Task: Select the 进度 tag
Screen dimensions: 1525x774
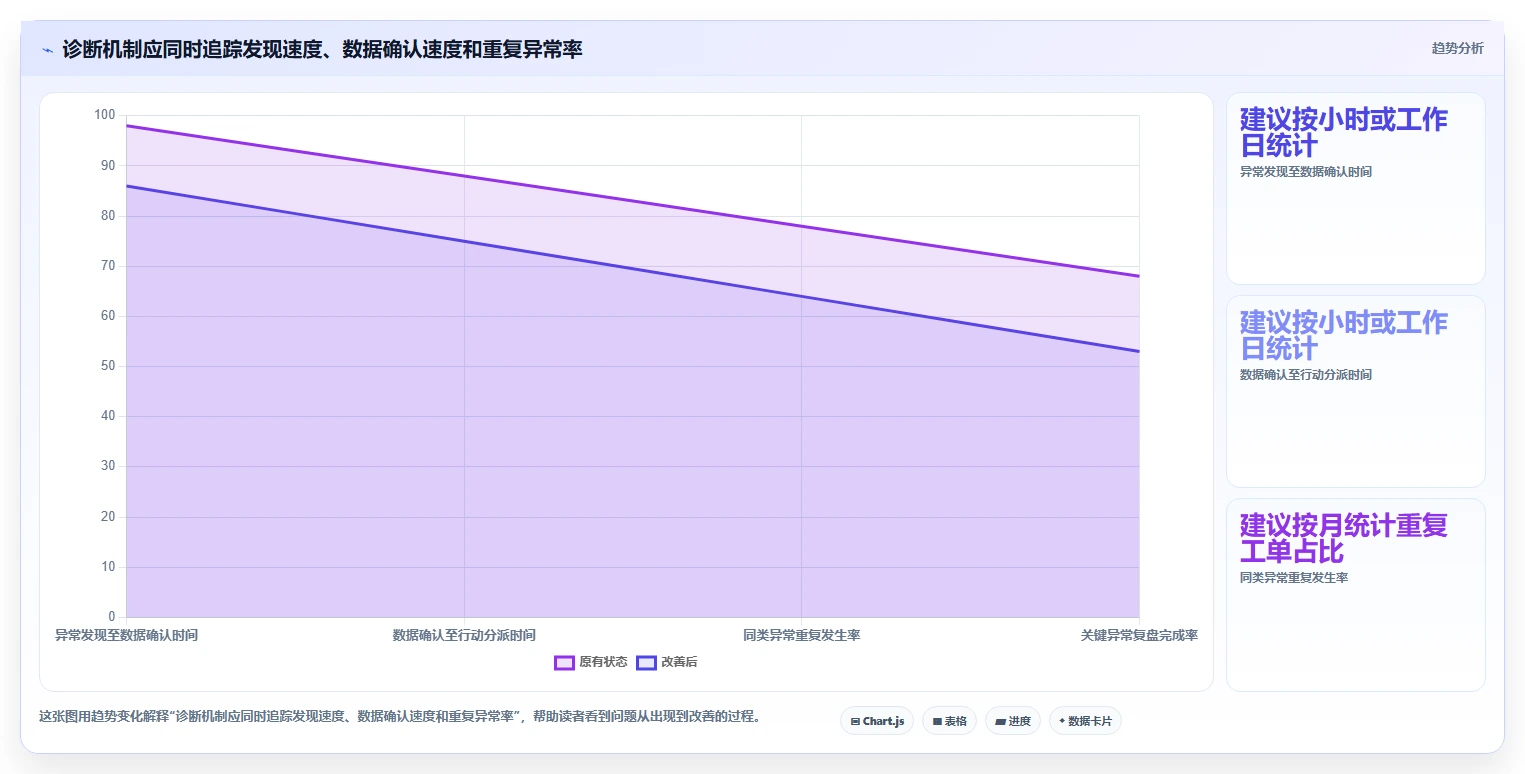Action: coord(1012,721)
